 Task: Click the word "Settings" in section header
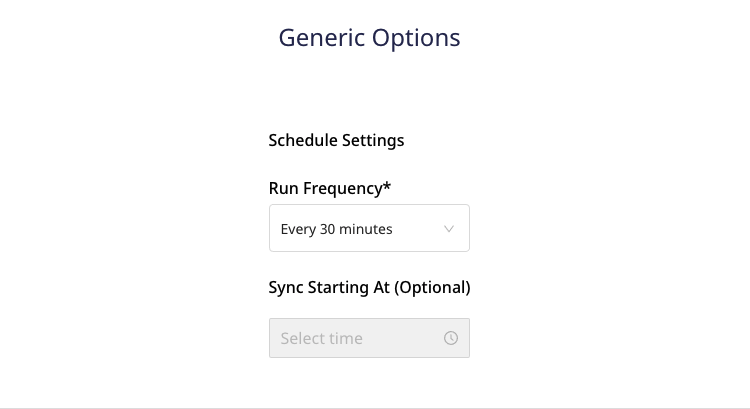pos(373,140)
